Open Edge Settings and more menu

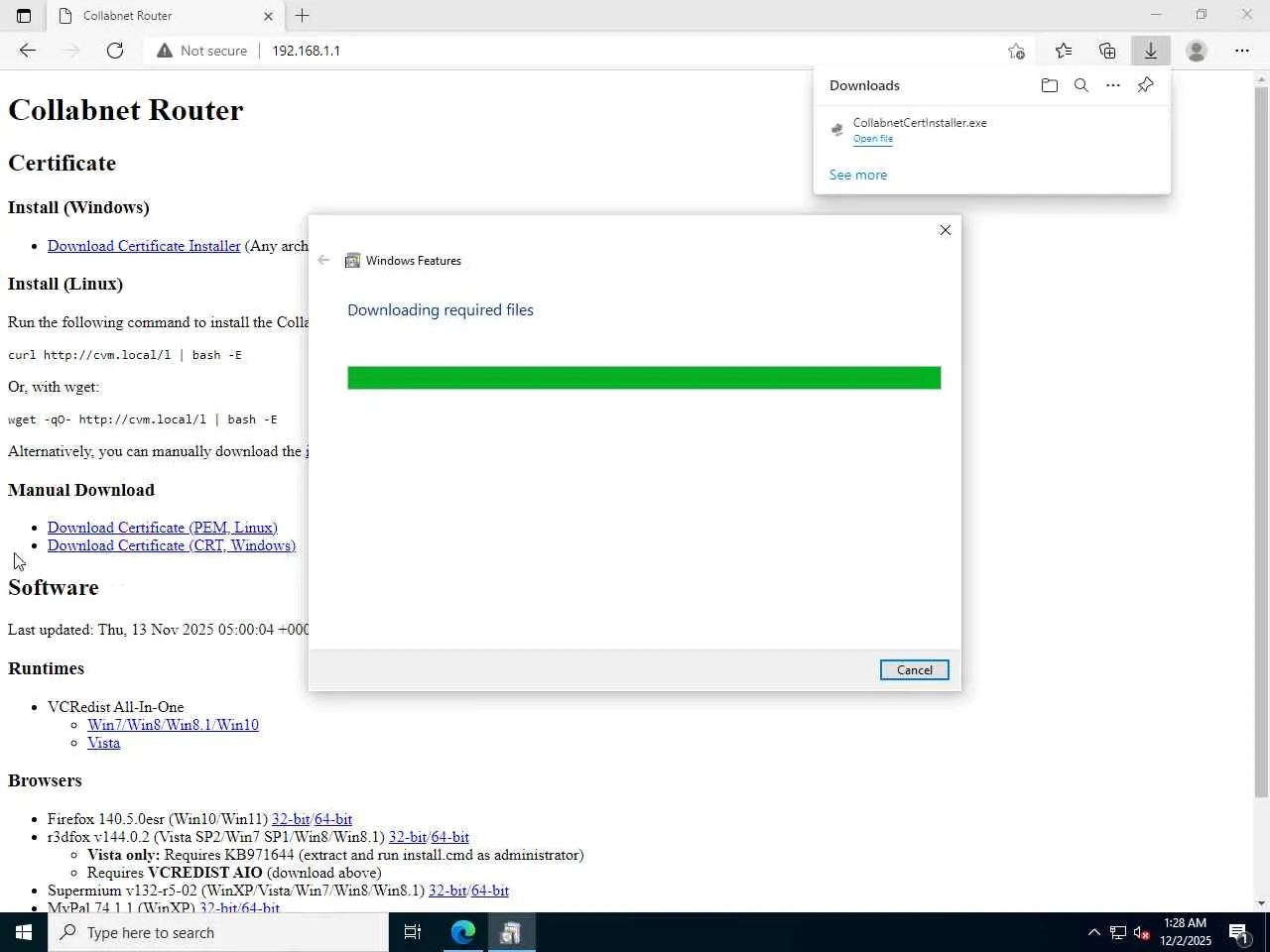click(1242, 51)
